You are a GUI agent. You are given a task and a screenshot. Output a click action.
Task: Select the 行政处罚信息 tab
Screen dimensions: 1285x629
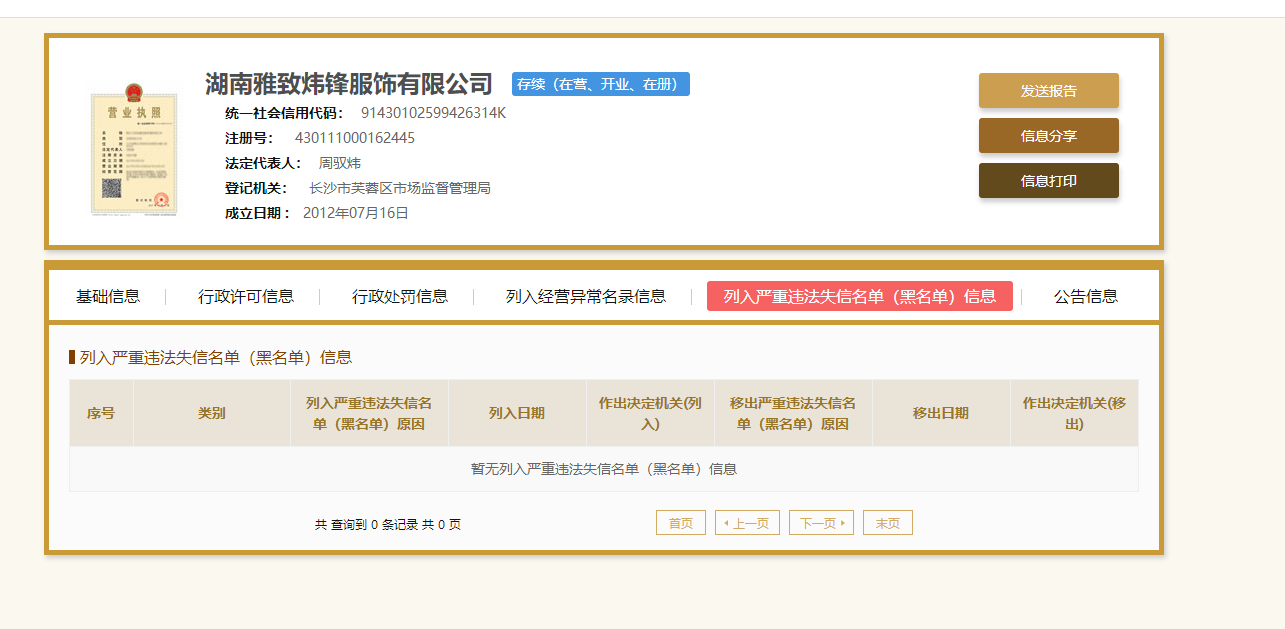click(x=400, y=296)
